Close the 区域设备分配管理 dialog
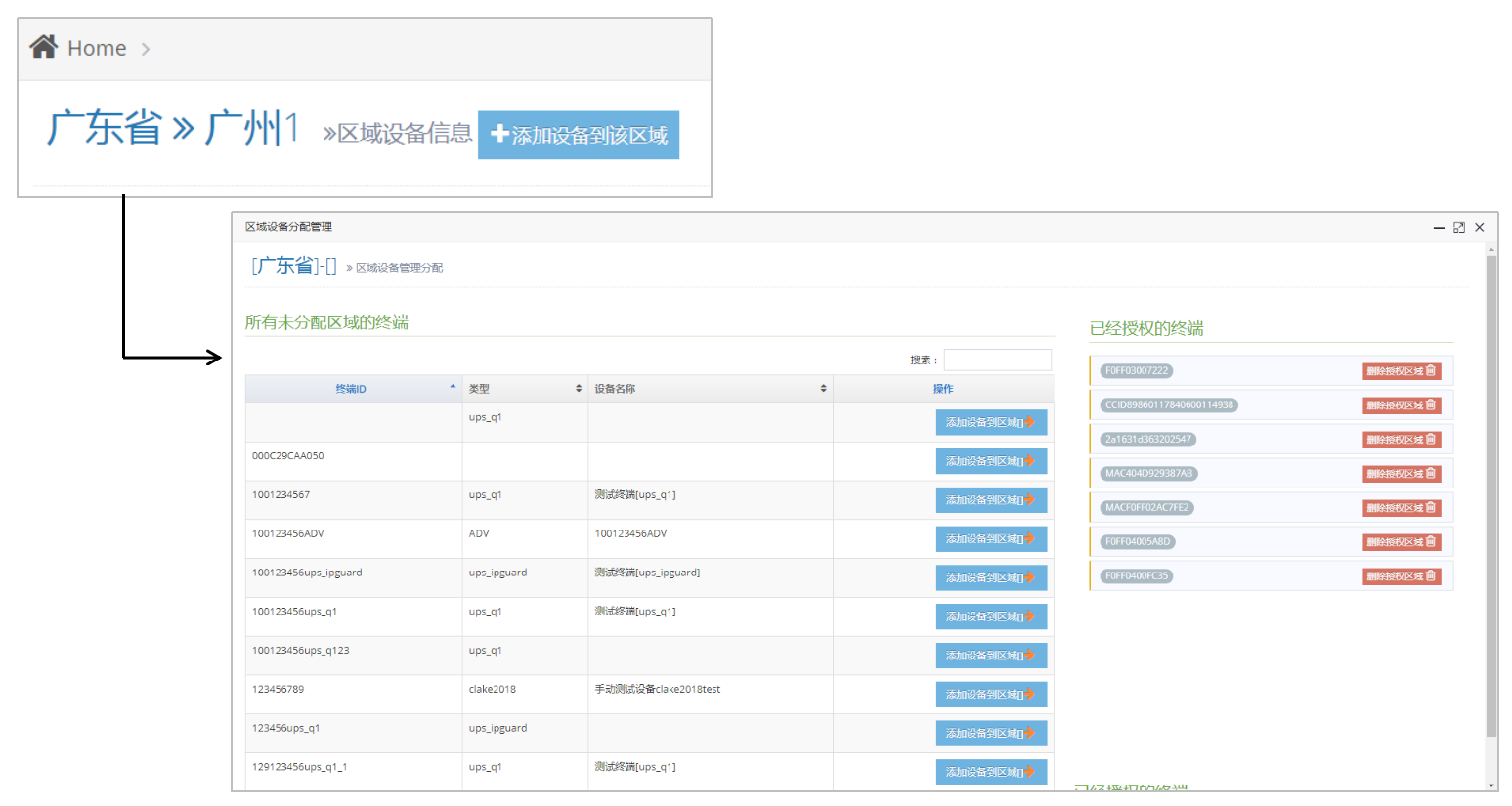The image size is (1512, 806). tap(1480, 227)
